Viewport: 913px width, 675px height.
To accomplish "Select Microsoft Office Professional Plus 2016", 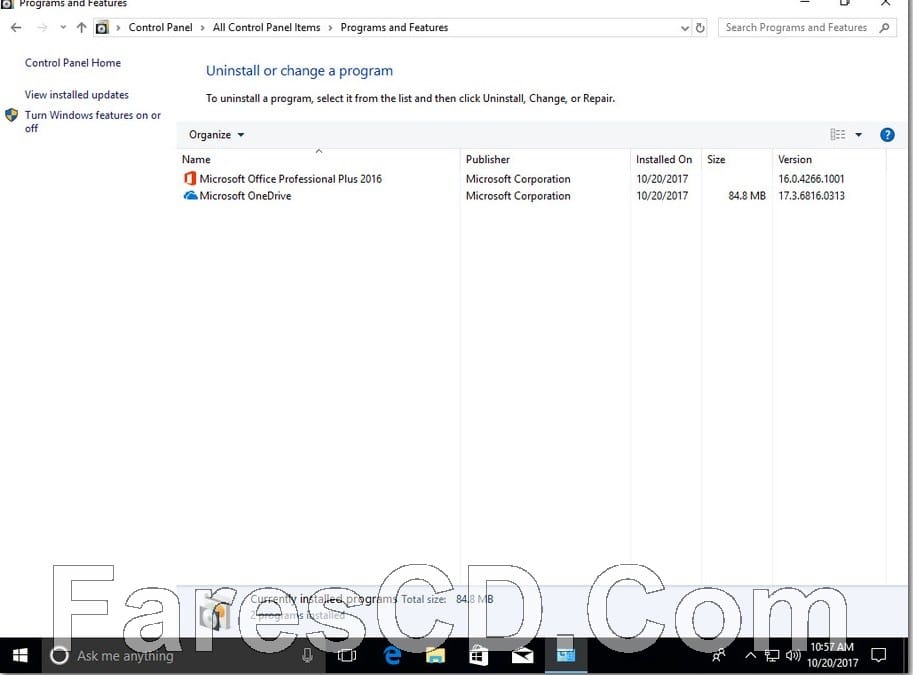I will [291, 179].
